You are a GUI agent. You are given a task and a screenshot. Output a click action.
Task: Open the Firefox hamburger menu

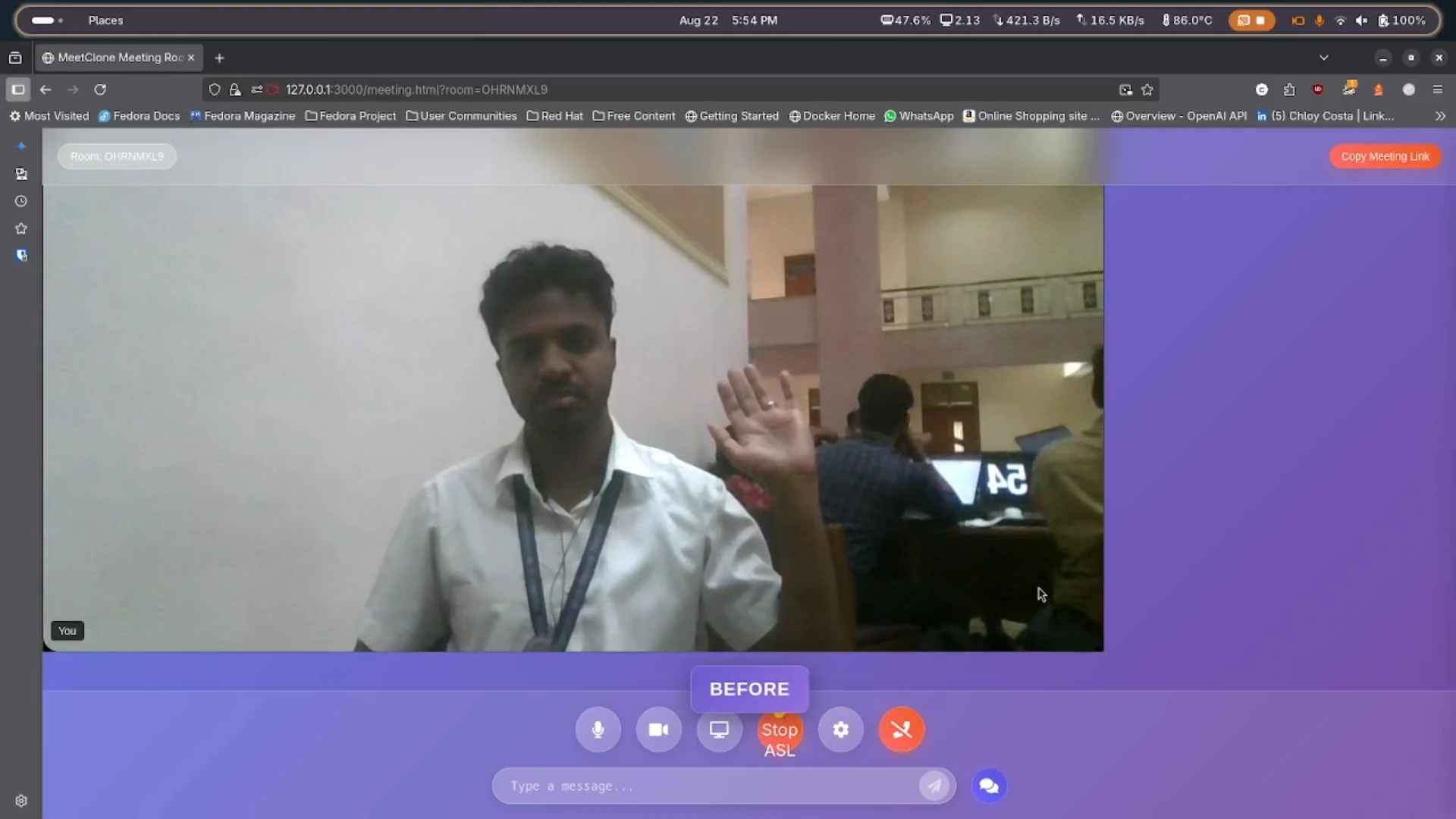tap(1439, 89)
